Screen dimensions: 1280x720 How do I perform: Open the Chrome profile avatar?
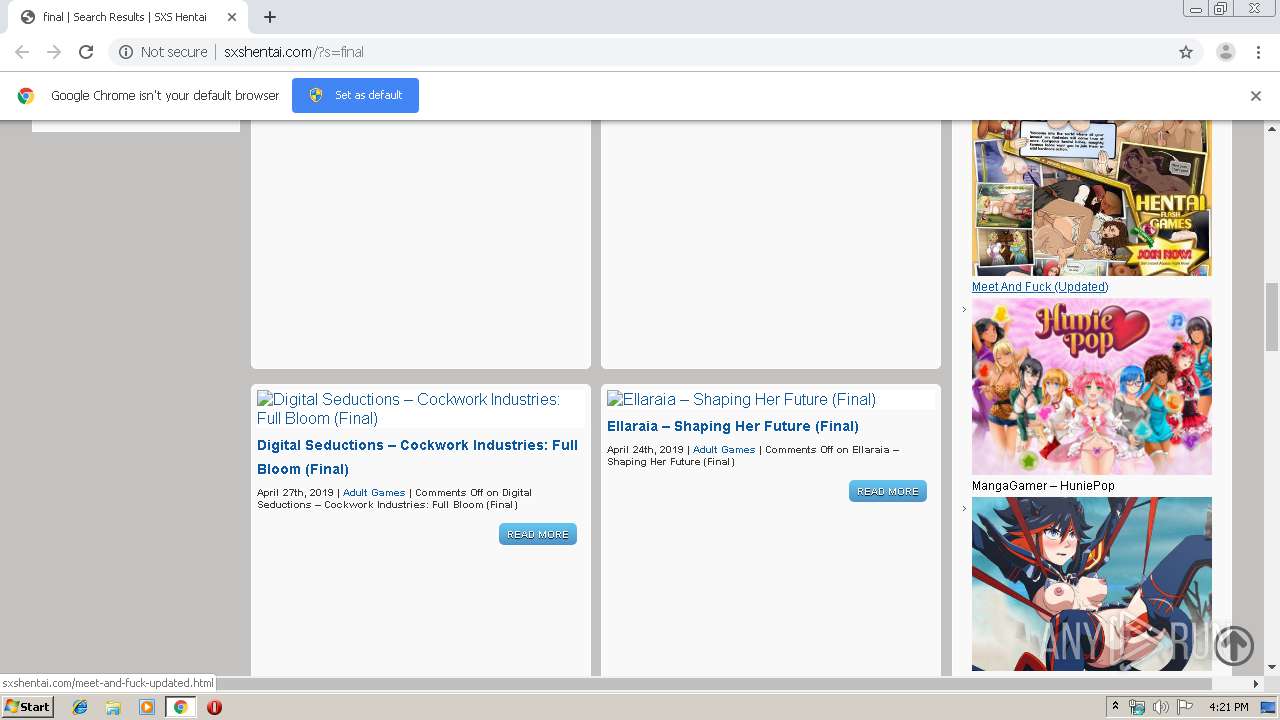point(1225,52)
